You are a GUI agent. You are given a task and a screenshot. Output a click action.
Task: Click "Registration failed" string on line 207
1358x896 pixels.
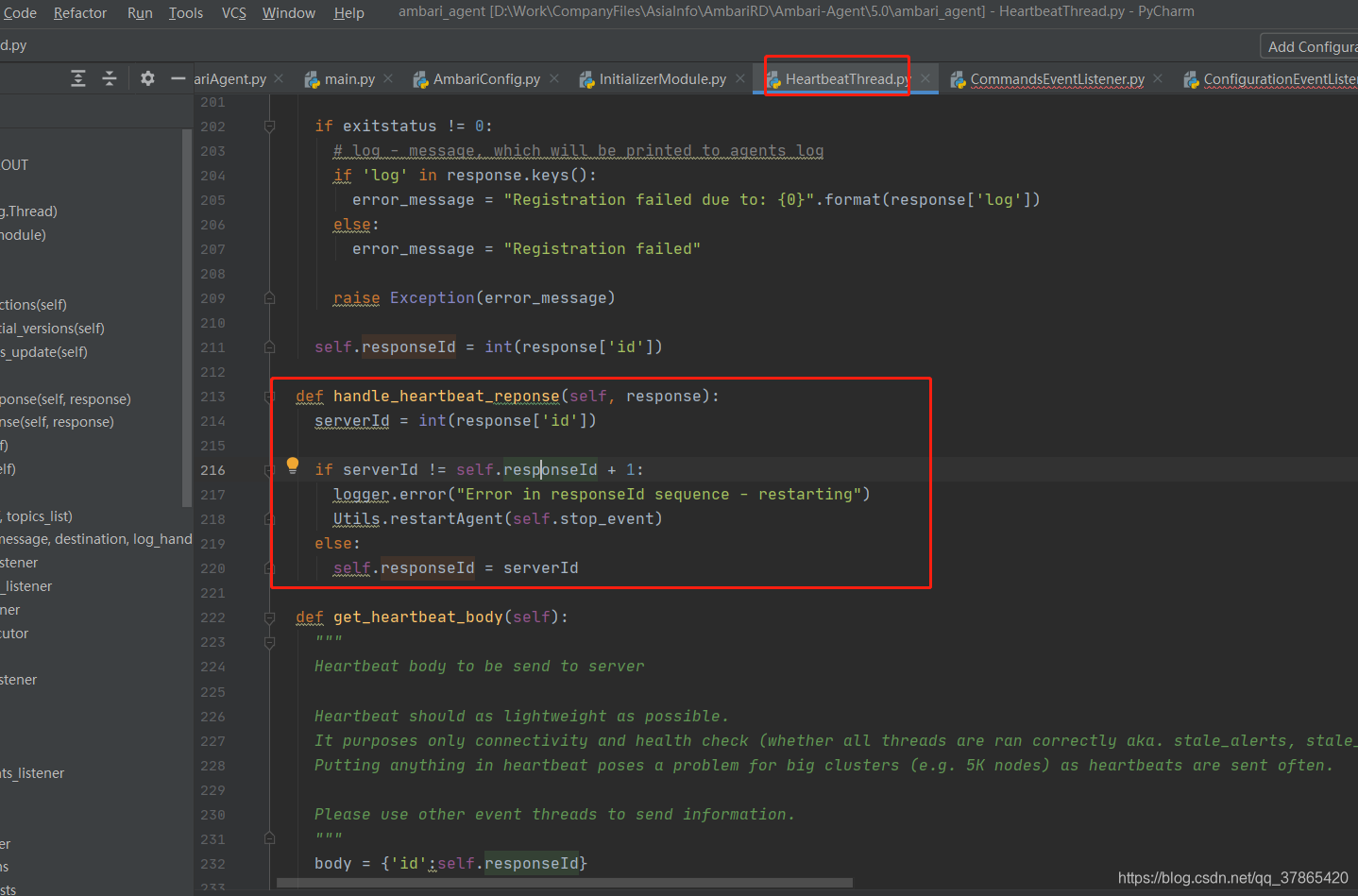pos(602,249)
